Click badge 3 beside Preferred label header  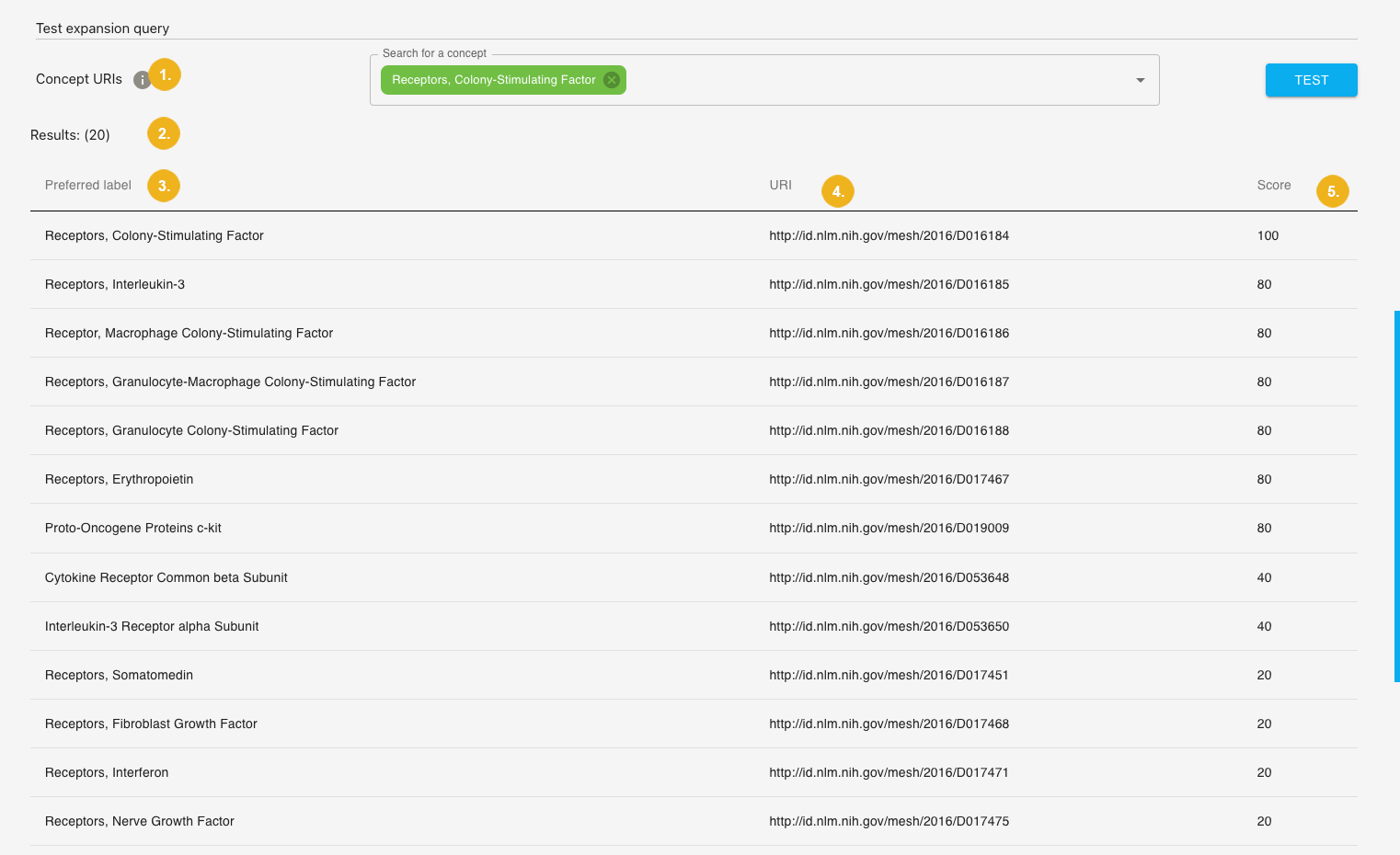click(163, 186)
